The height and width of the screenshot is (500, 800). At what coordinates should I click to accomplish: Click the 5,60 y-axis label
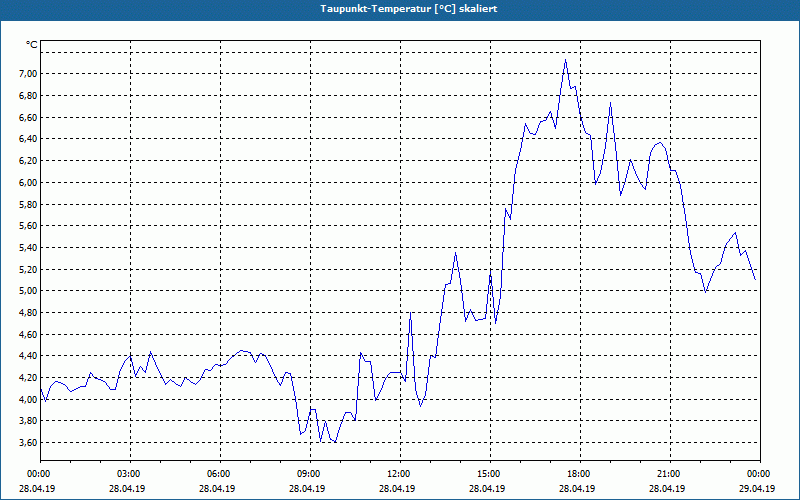point(29,226)
